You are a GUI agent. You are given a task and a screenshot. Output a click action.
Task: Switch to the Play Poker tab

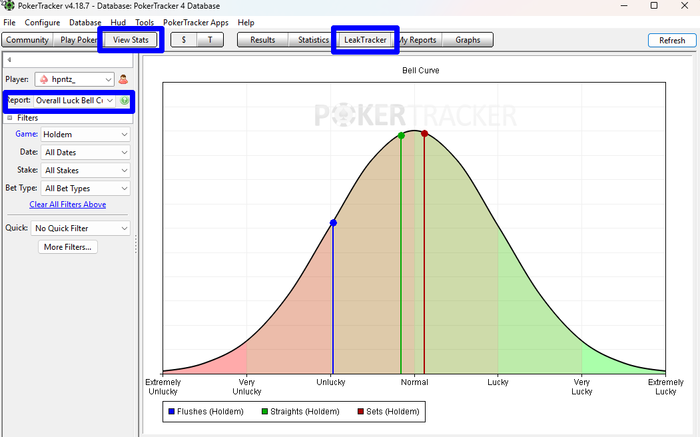pyautogui.click(x=78, y=40)
